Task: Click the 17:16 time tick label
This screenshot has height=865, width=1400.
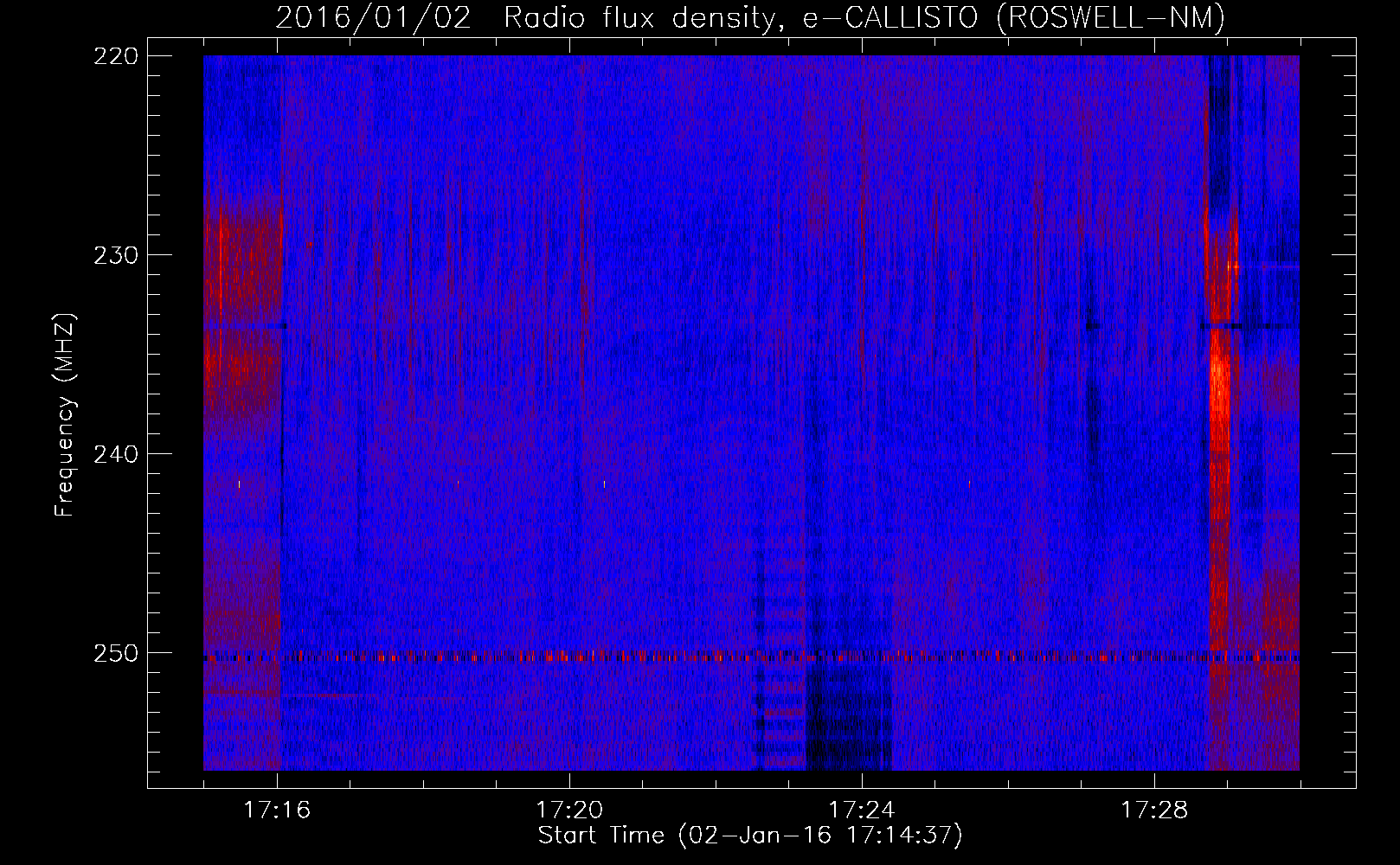Action: coord(277,811)
